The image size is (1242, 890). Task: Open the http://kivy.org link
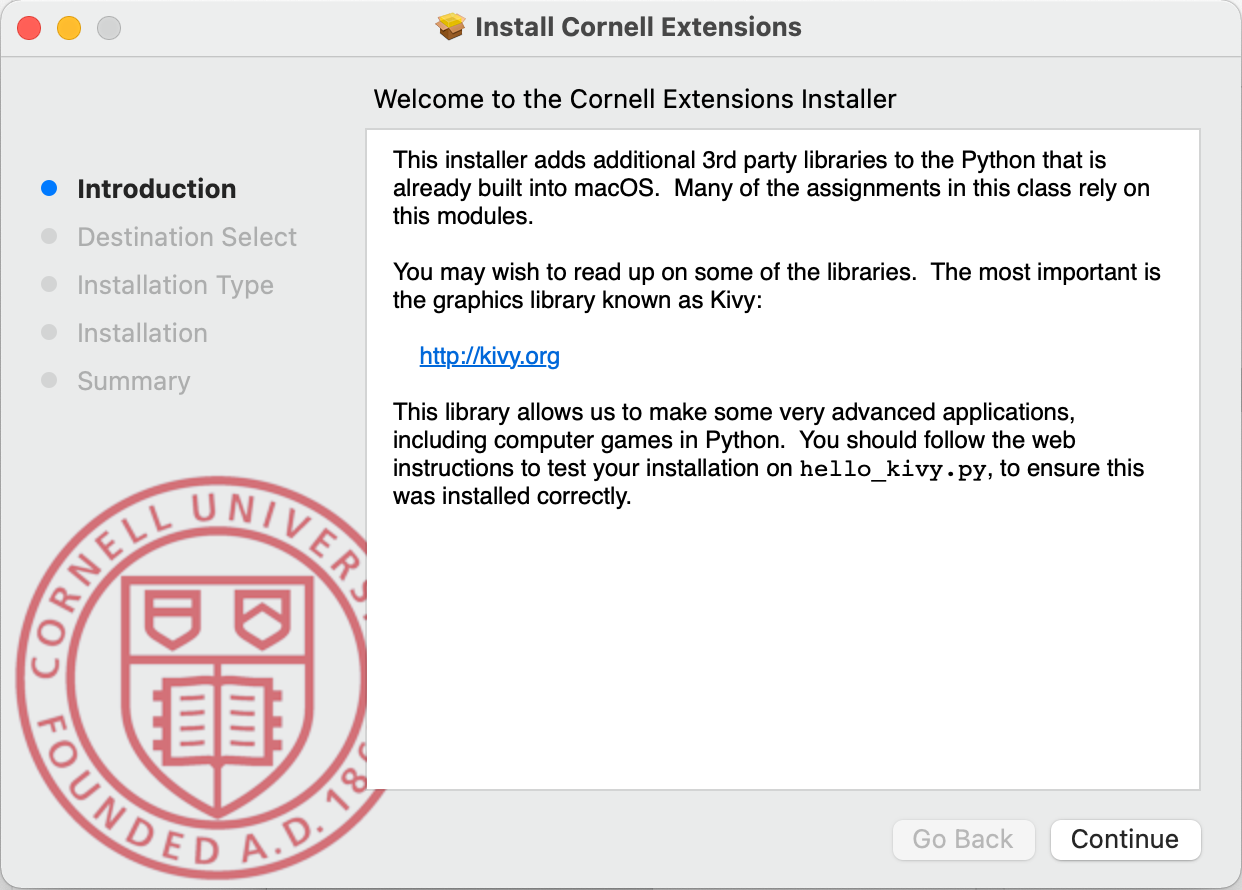pyautogui.click(x=489, y=356)
